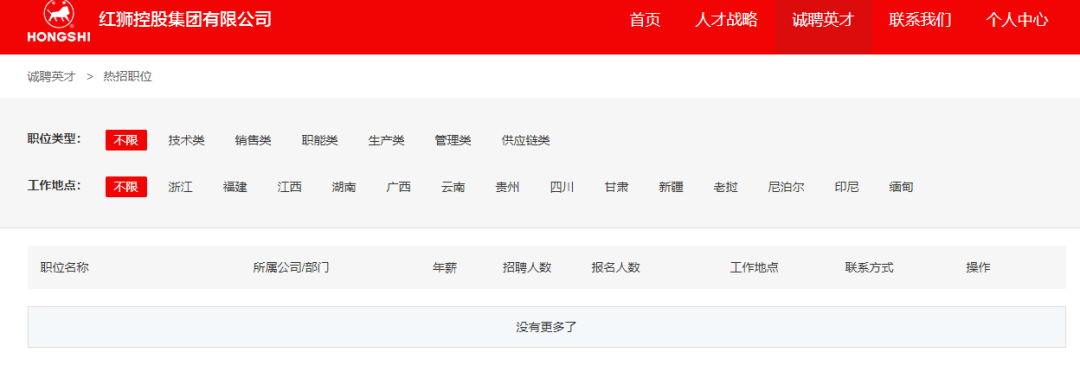This screenshot has width=1080, height=378.
Task: Filter work location by 浙江
Action: tap(180, 187)
